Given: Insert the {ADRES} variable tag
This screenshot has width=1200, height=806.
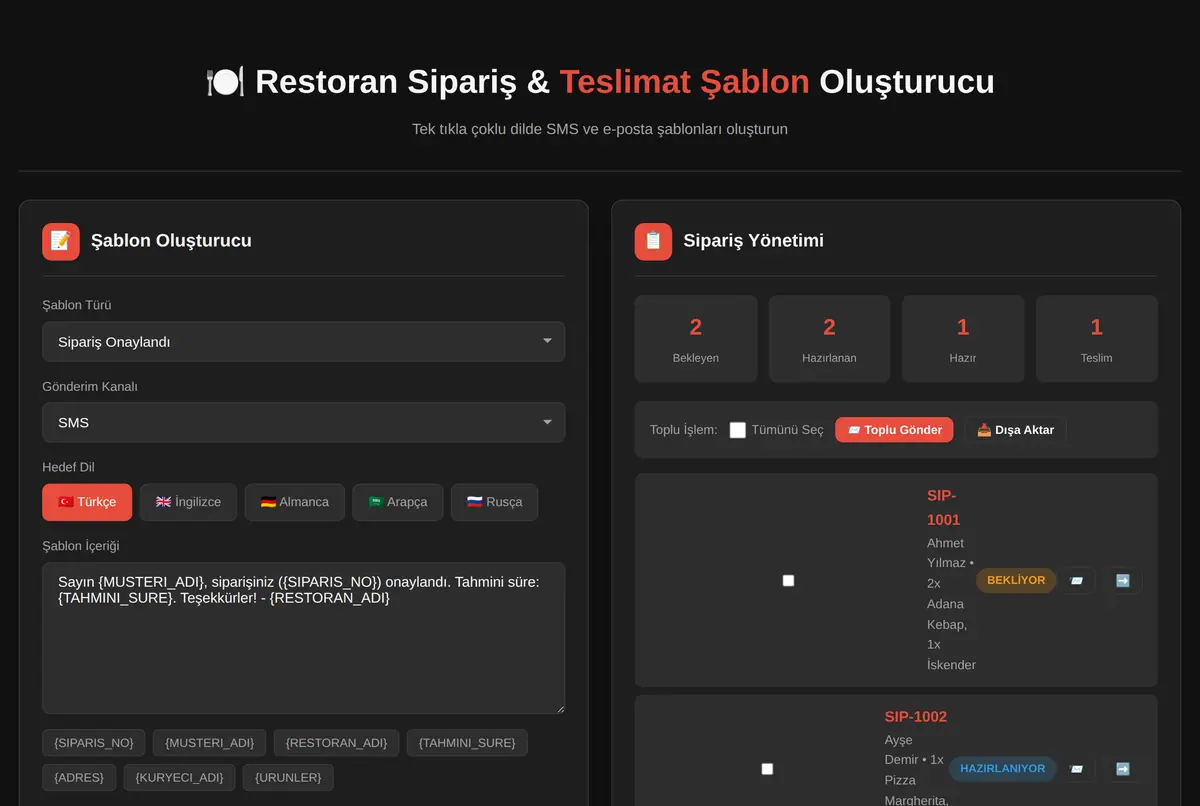Looking at the screenshot, I should [79, 777].
